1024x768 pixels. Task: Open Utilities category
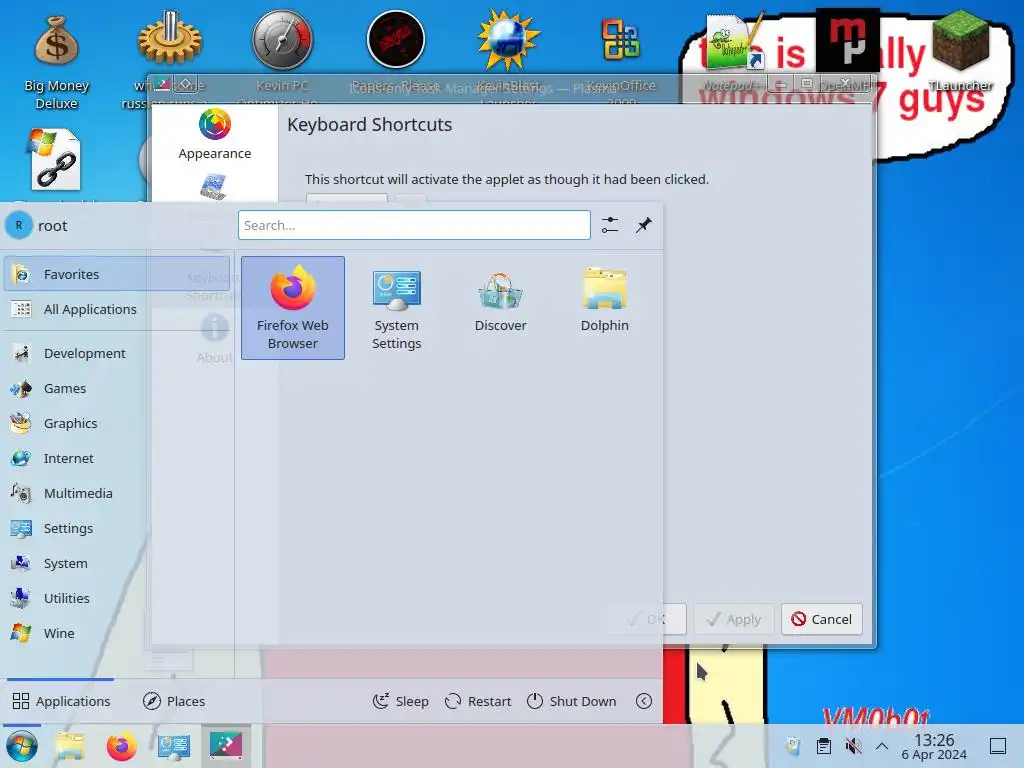pyautogui.click(x=117, y=598)
